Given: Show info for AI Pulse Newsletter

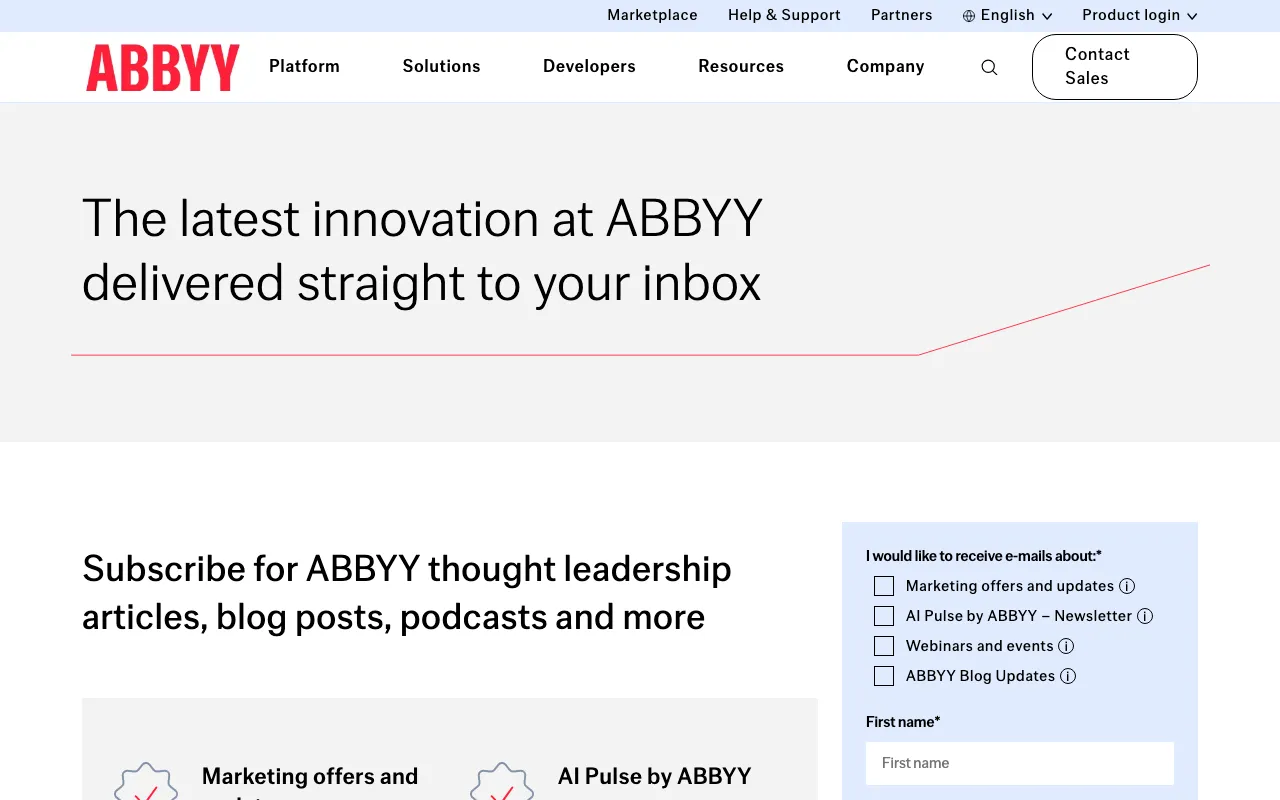Looking at the screenshot, I should pos(1145,616).
